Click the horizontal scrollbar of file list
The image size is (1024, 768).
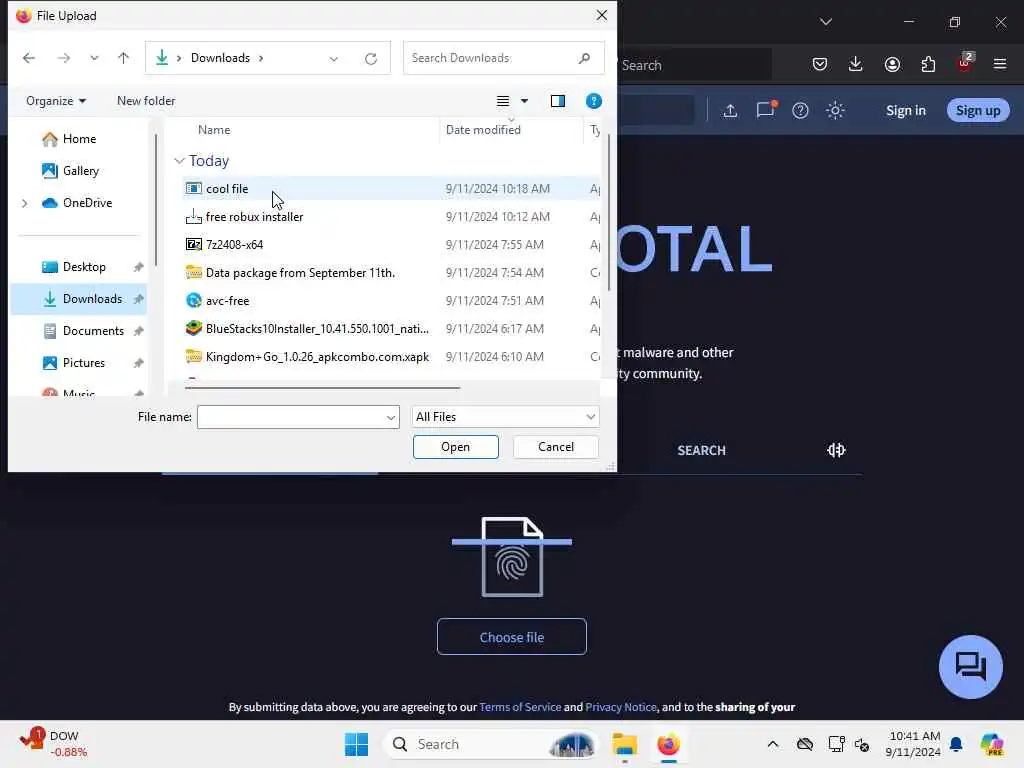click(x=323, y=388)
